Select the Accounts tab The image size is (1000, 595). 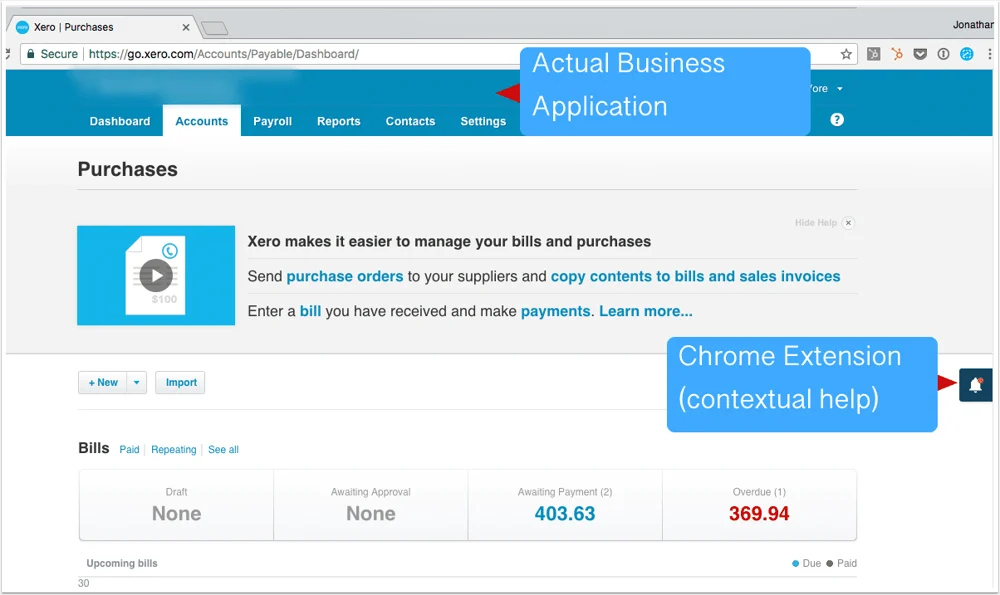pyautogui.click(x=202, y=121)
